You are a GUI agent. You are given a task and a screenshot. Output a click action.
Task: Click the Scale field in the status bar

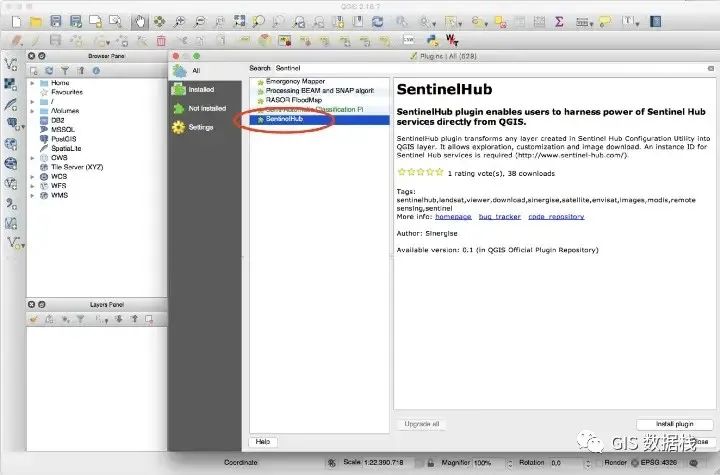click(388, 463)
